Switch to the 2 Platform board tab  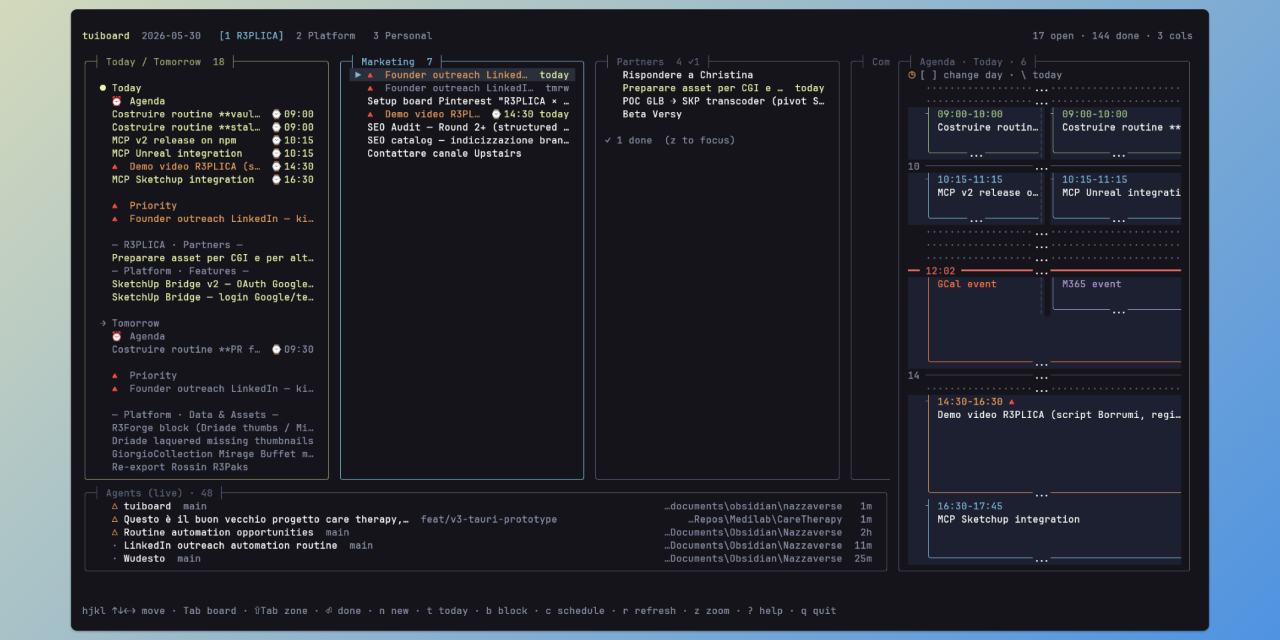(325, 36)
